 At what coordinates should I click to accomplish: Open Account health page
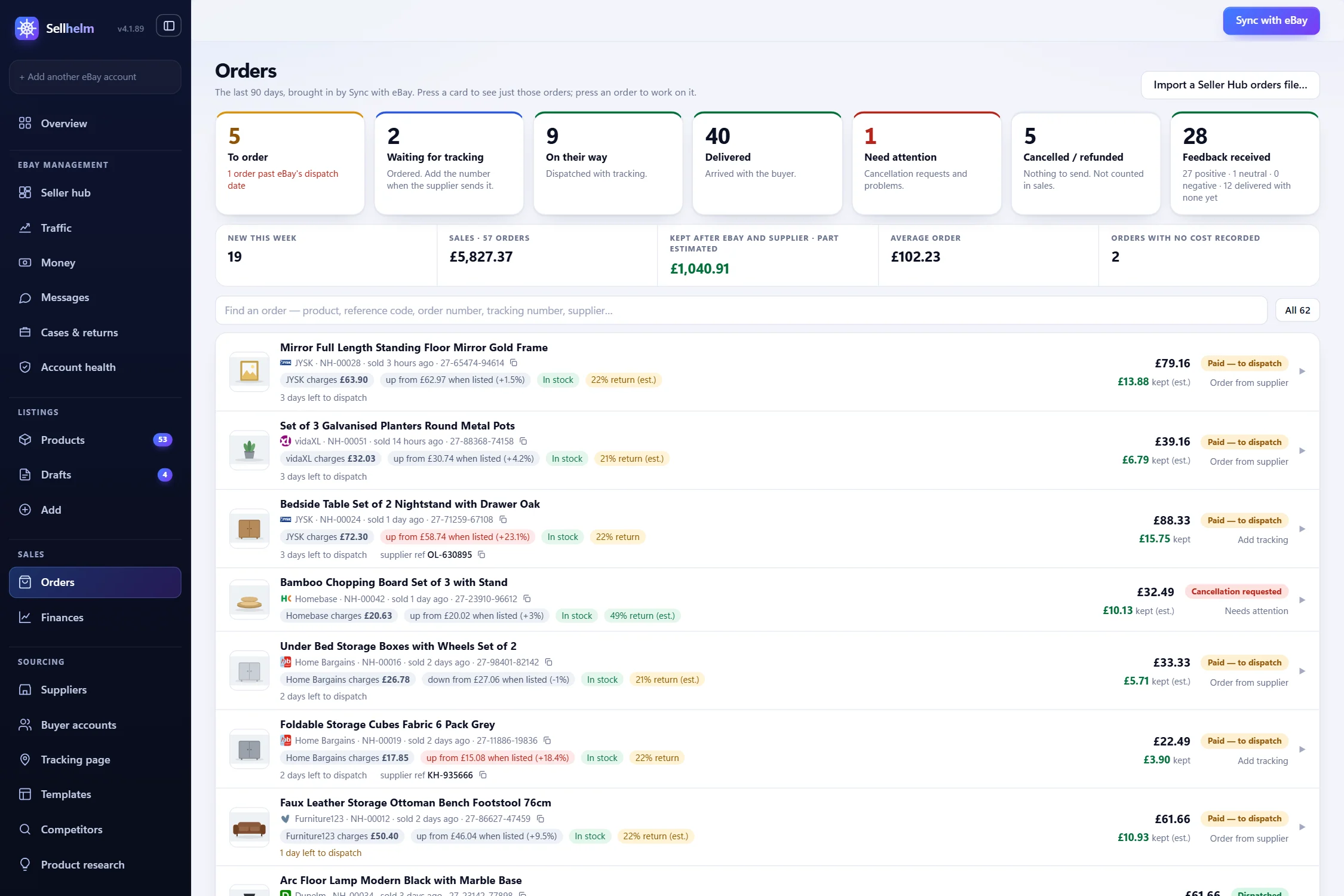[x=95, y=367]
